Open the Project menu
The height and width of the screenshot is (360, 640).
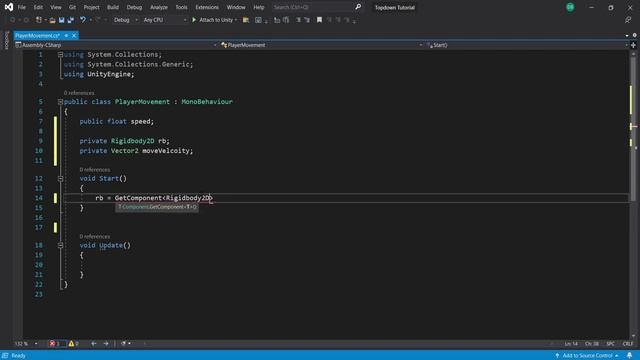[x=91, y=7]
